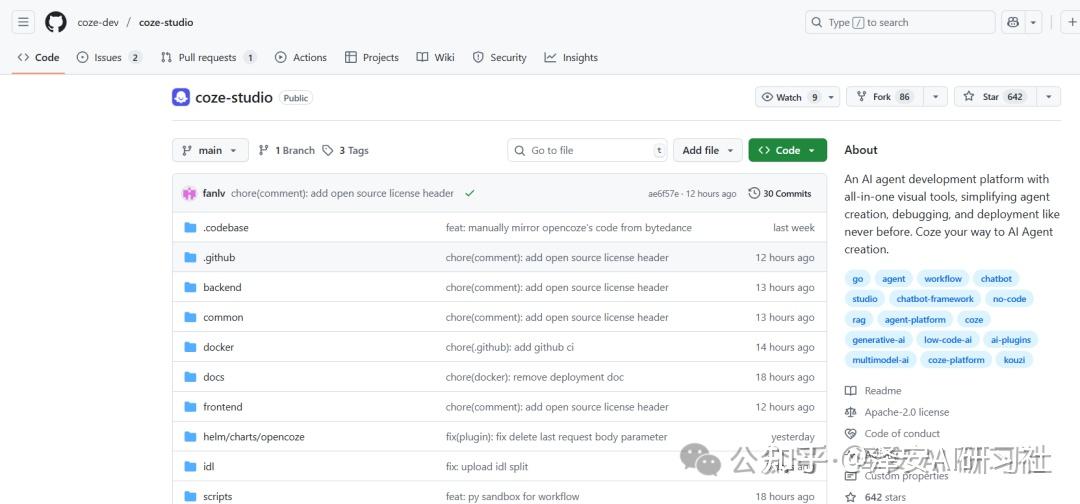Viewport: 1080px width, 504px height.
Task: View the 1 Branch link
Action: point(287,150)
